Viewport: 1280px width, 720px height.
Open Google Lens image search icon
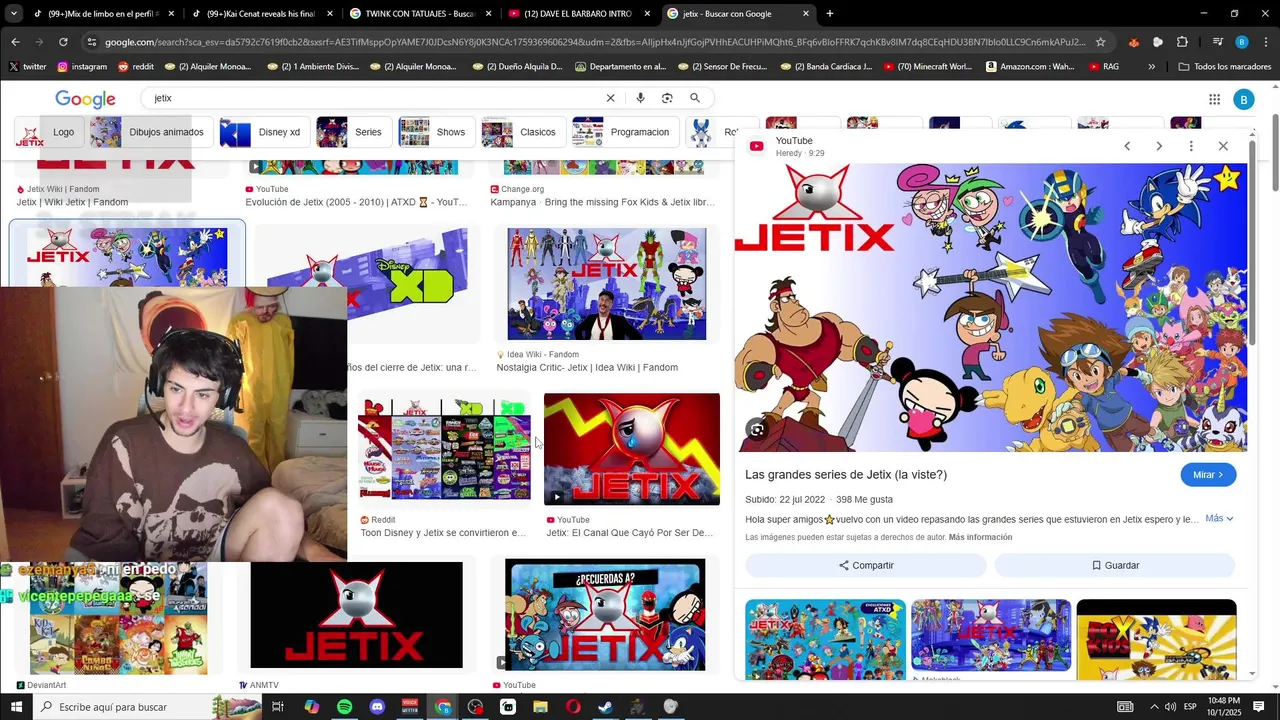(x=667, y=98)
